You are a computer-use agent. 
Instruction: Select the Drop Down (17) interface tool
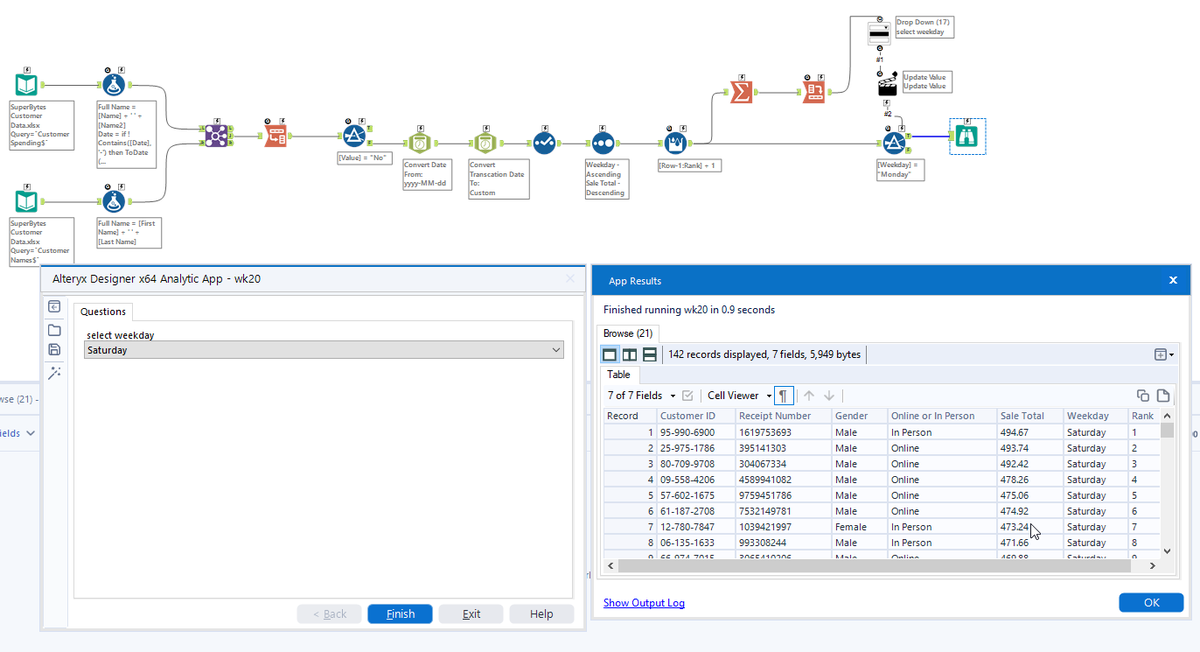(x=879, y=33)
